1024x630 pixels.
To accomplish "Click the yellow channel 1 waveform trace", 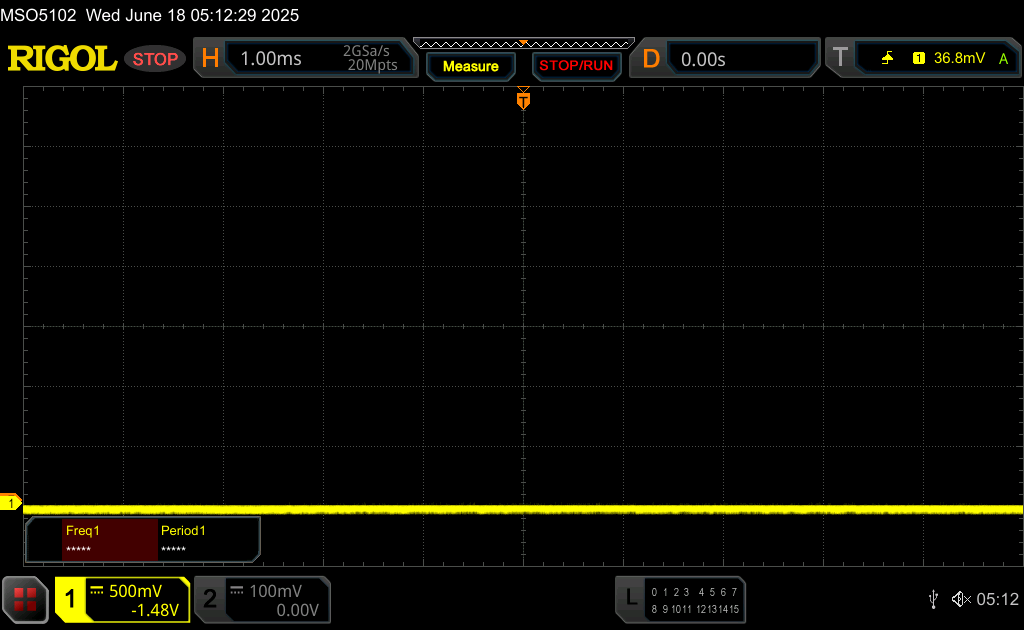I will [522, 509].
